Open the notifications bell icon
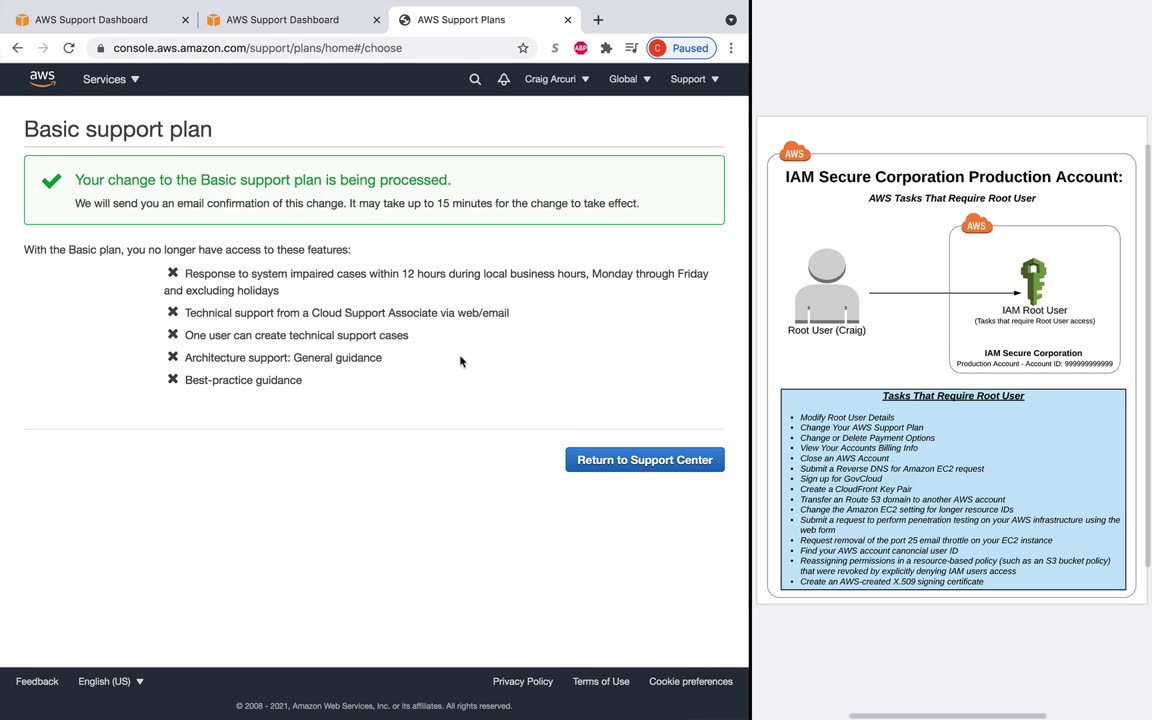Viewport: 1152px width, 720px height. 504,79
